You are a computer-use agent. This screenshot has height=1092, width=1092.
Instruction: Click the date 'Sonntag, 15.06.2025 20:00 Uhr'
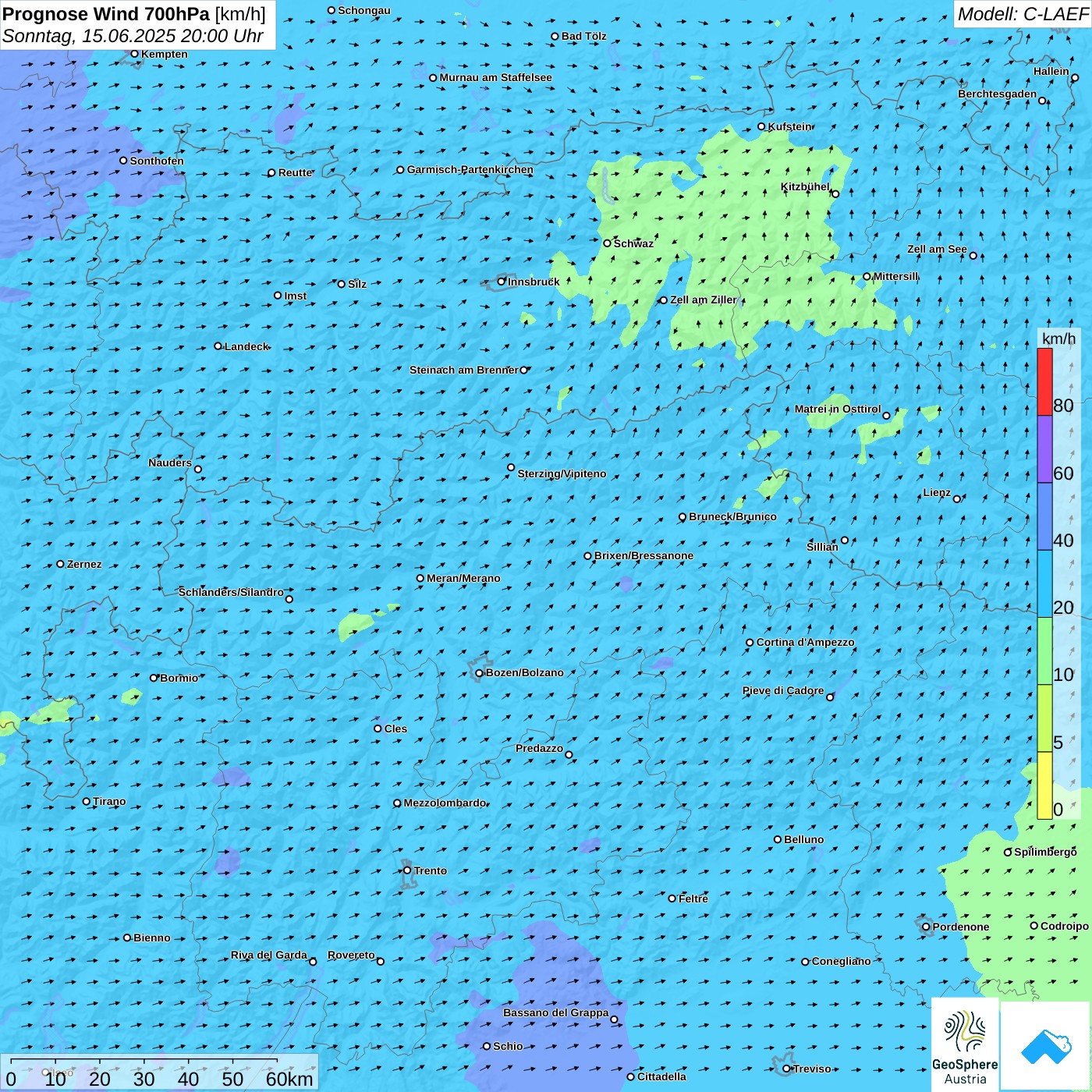tap(133, 36)
